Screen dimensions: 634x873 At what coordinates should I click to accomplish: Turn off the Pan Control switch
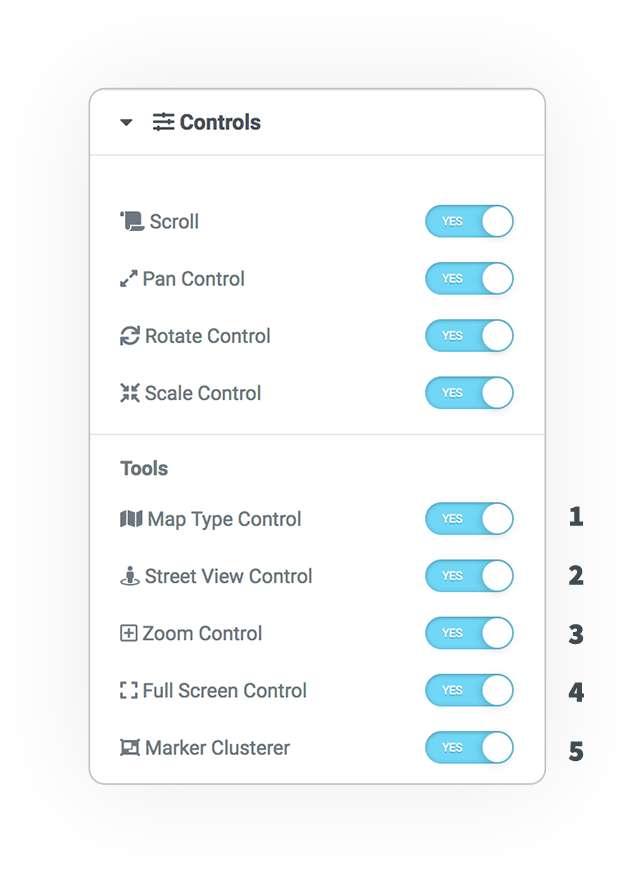coord(469,278)
